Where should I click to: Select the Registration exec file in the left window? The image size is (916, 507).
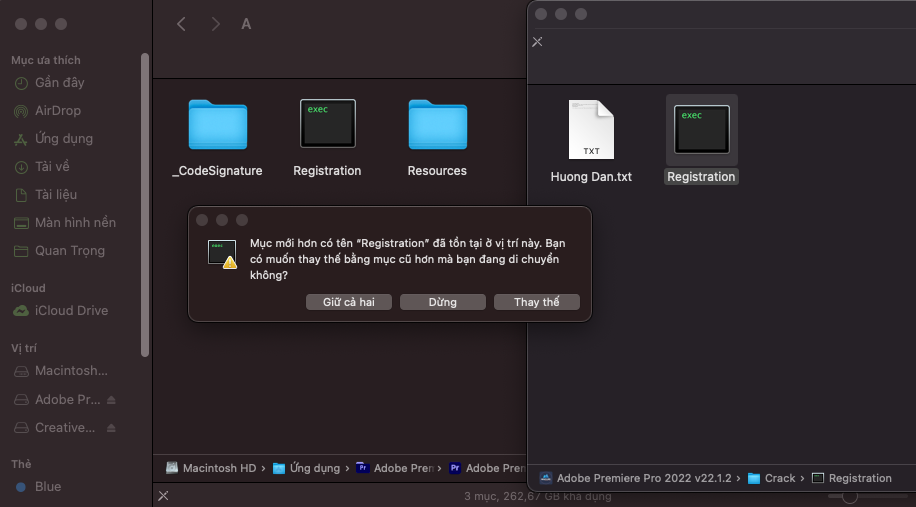coord(327,138)
